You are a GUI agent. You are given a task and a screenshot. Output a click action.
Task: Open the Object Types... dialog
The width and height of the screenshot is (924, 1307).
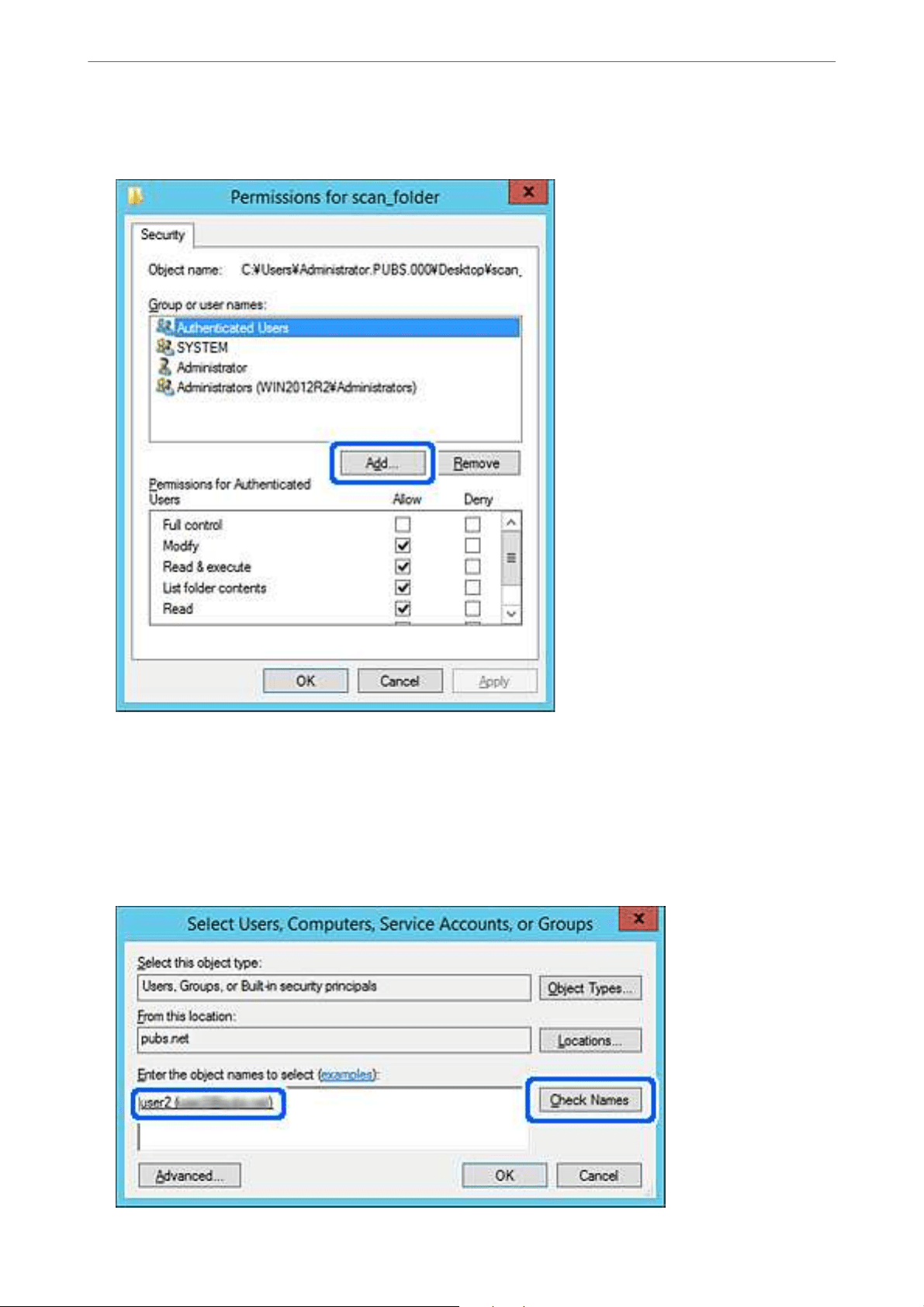pos(590,987)
